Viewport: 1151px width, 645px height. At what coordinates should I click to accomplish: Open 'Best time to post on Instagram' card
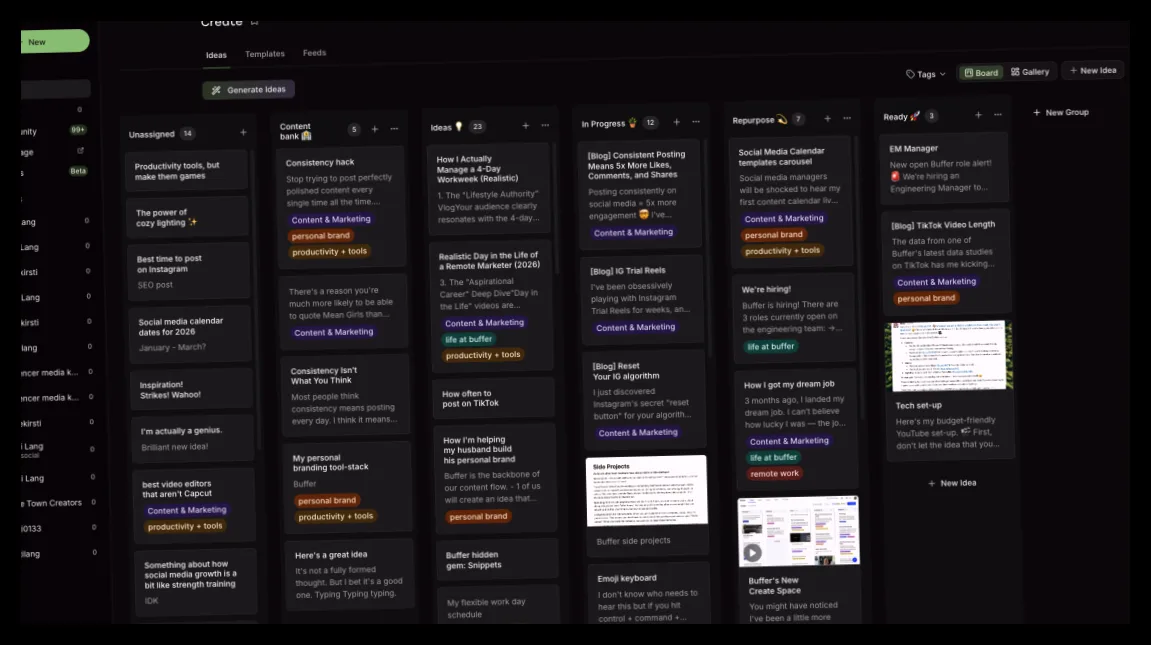click(x=189, y=271)
